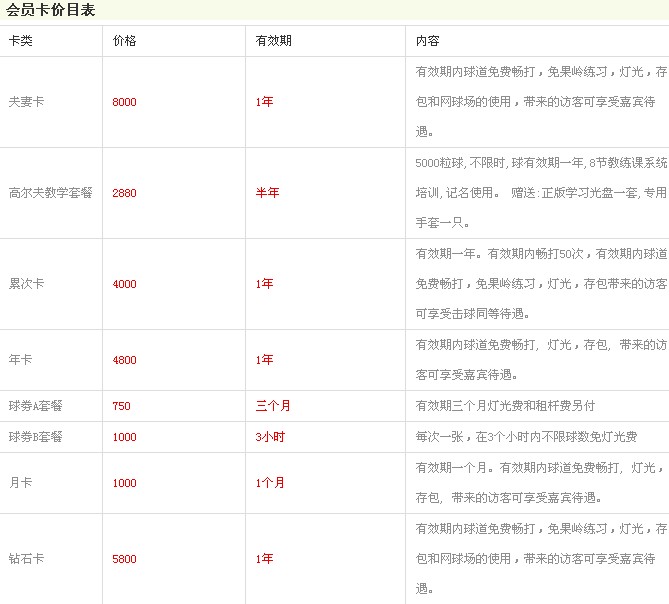
Task: Select the 月卡 card name
Action: [20, 483]
